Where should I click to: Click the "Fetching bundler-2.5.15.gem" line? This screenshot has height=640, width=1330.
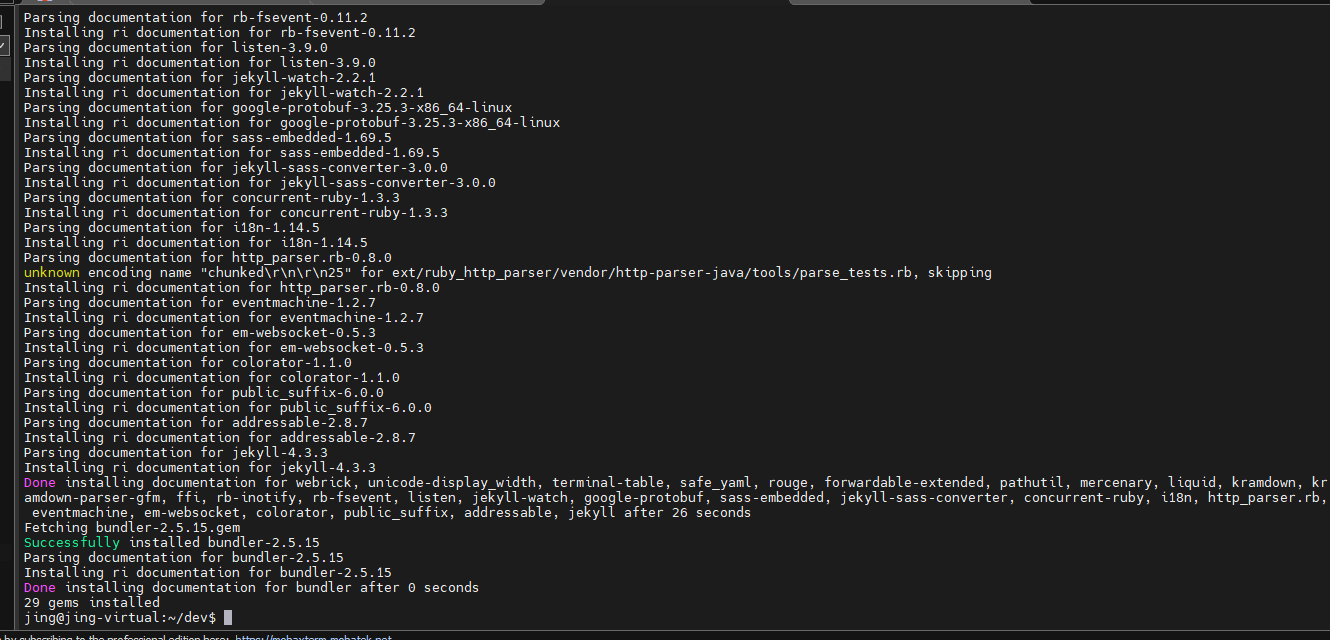click(x=132, y=527)
